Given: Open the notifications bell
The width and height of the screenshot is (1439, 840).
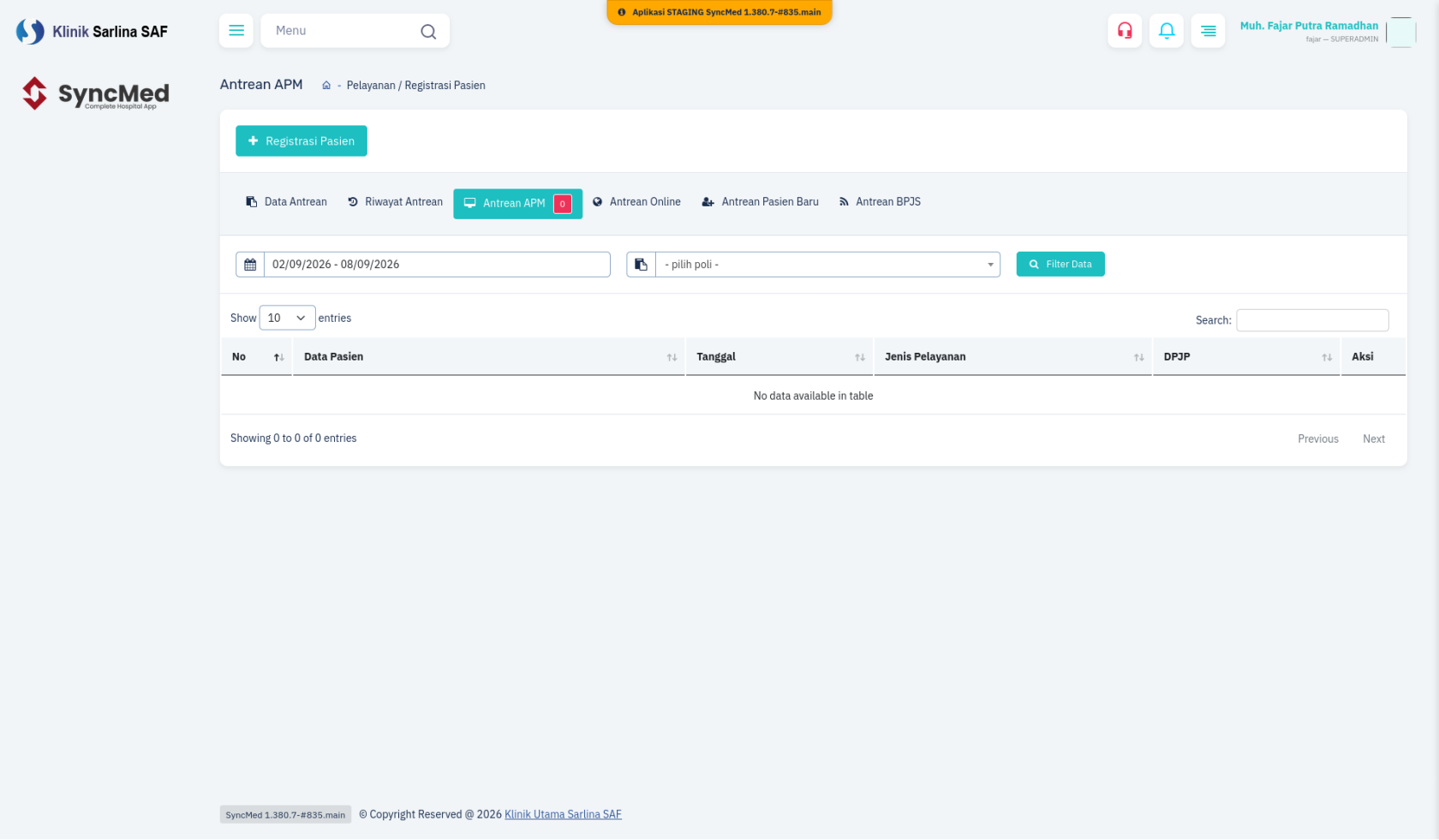Looking at the screenshot, I should pos(1167,31).
